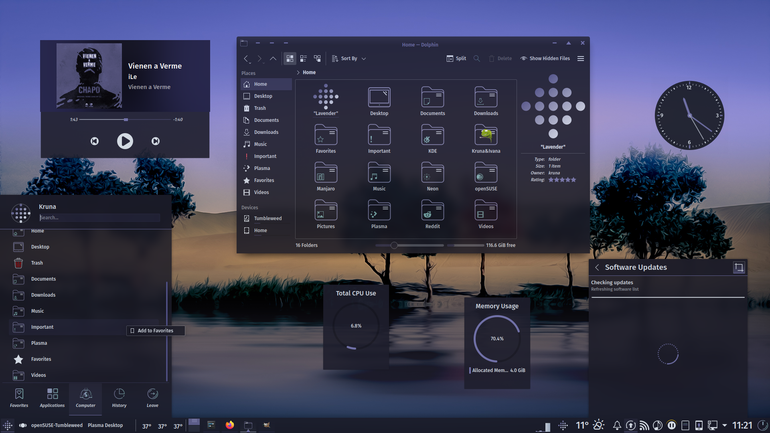Open Trash in launcher list

pos(87,263)
